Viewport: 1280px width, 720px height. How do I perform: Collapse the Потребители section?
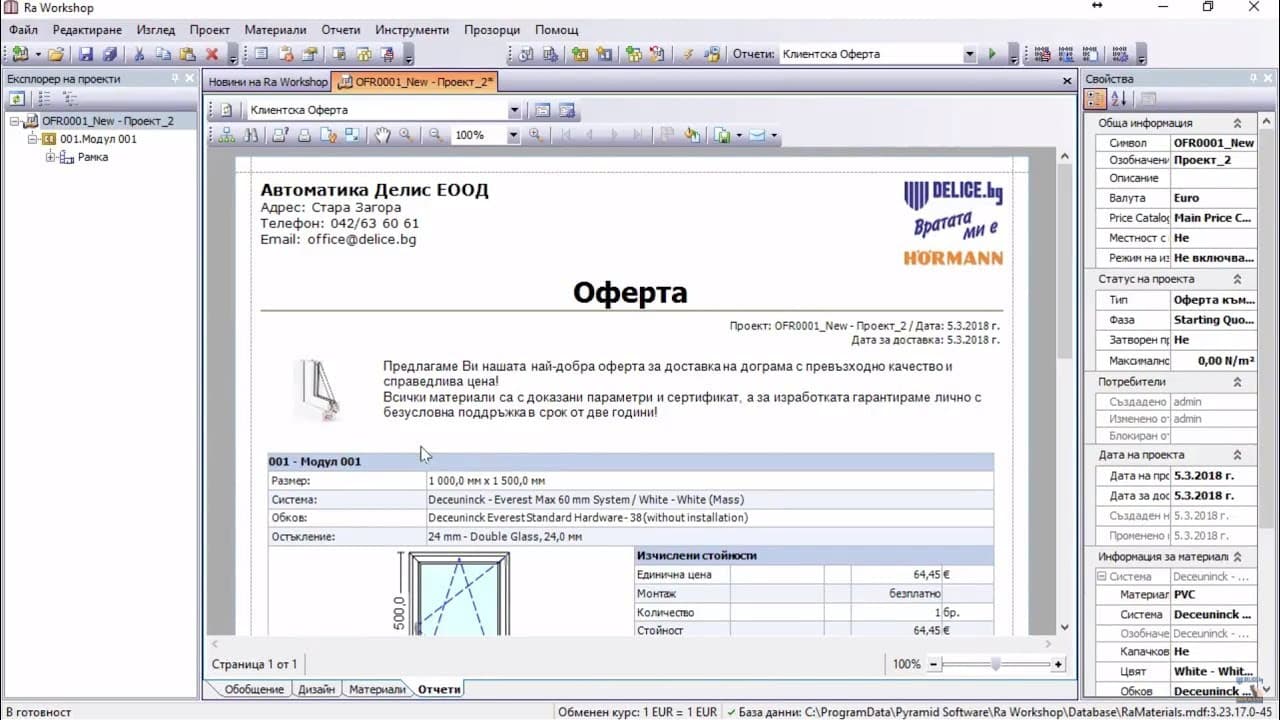point(1237,382)
